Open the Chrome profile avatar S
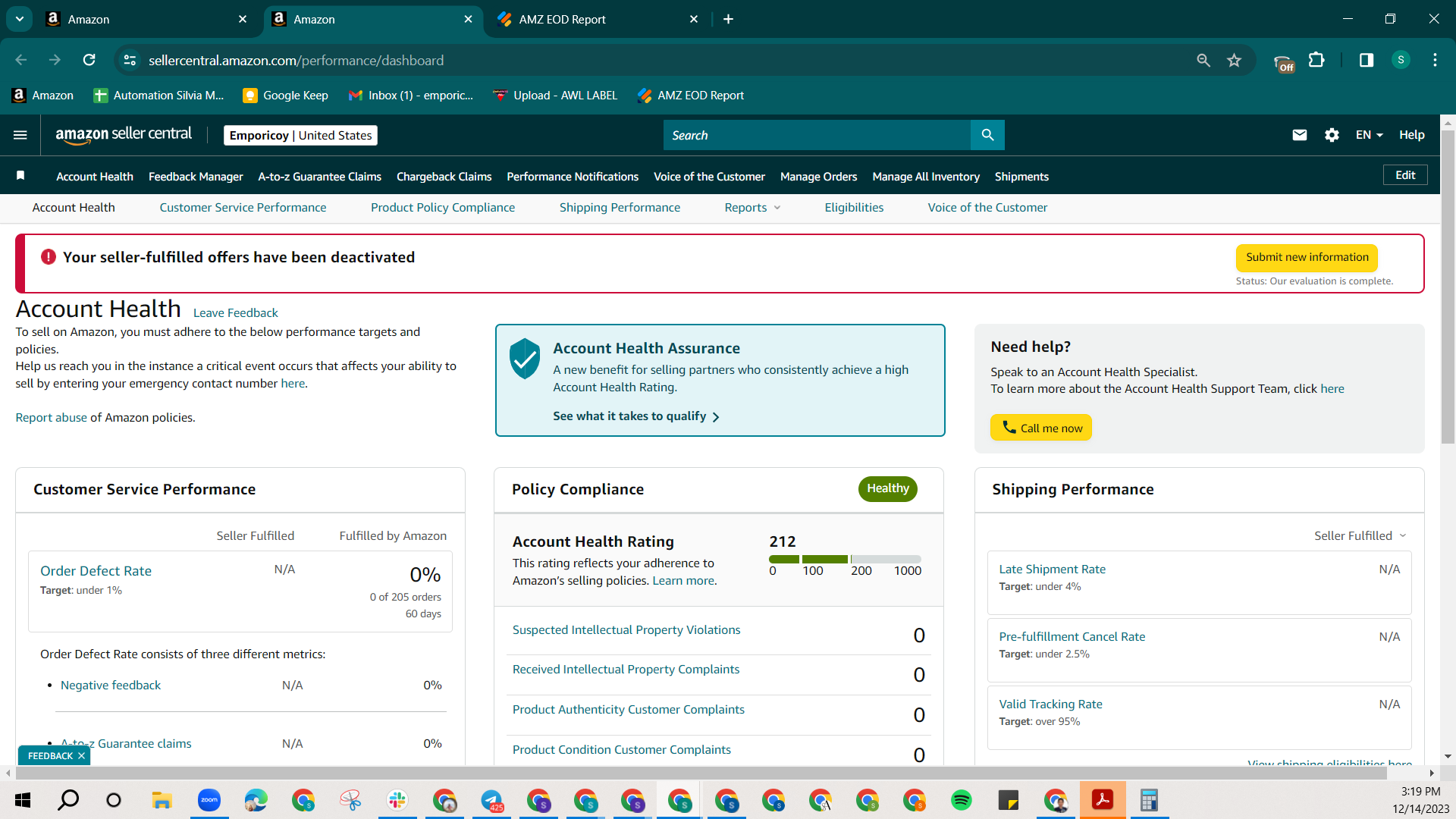The width and height of the screenshot is (1456, 819). (1401, 60)
